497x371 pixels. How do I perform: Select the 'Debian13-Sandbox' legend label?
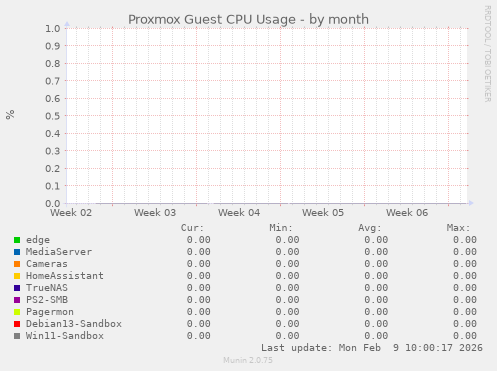click(74, 324)
